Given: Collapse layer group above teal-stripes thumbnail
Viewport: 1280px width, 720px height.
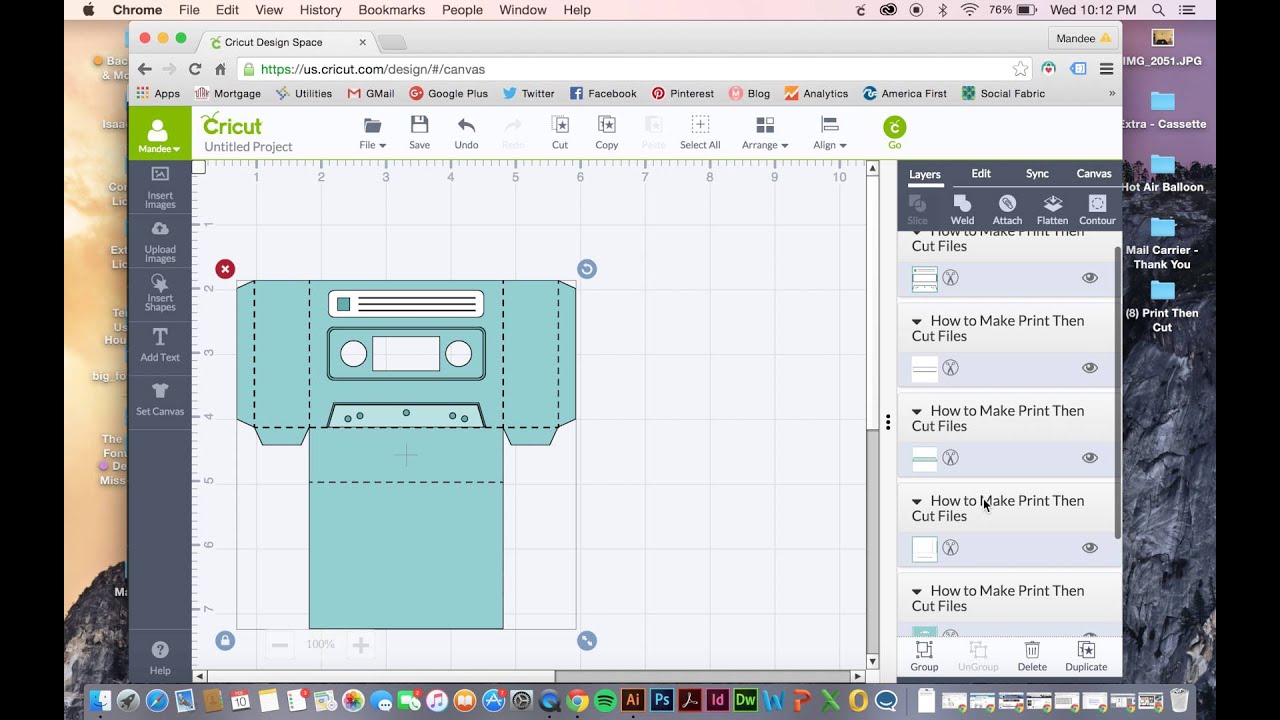Looking at the screenshot, I should click(917, 412).
